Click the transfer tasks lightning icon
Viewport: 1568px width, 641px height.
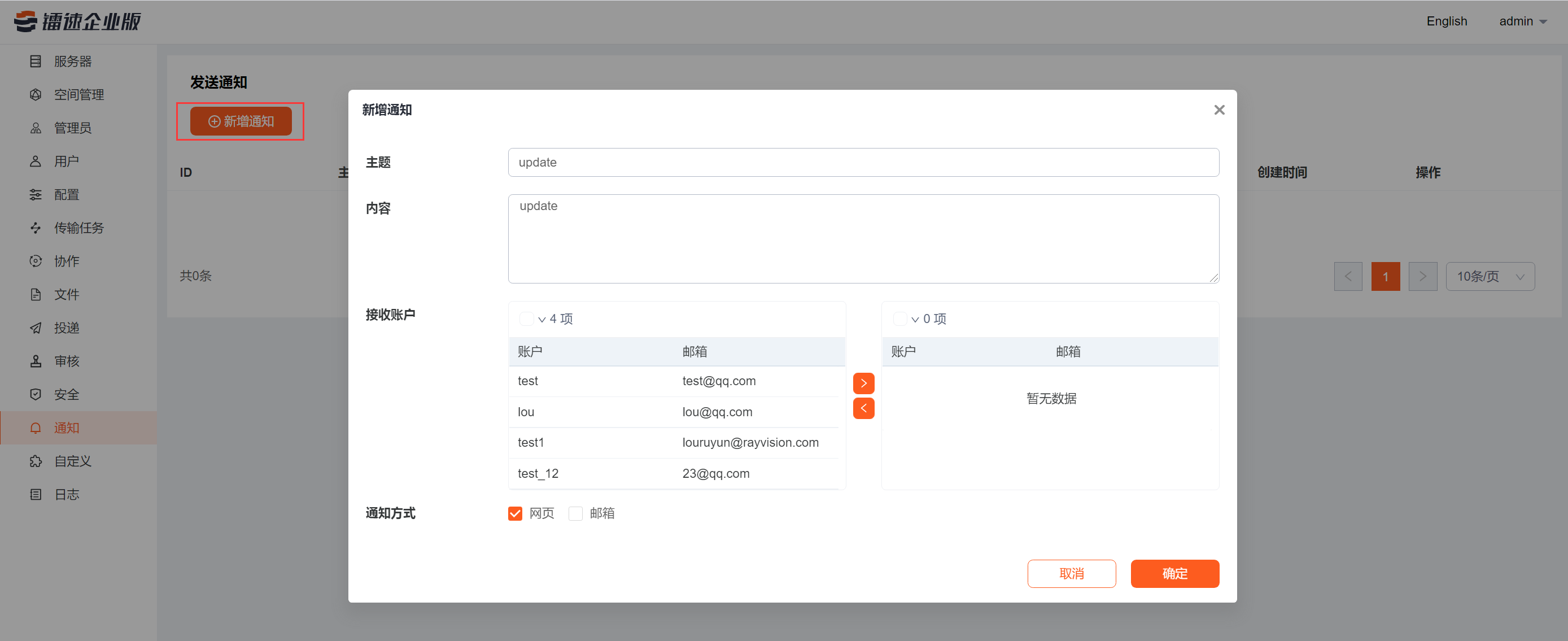point(36,228)
